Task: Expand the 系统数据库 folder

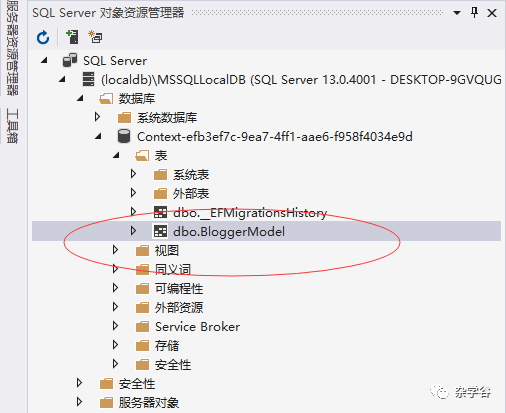Action: click(97, 117)
